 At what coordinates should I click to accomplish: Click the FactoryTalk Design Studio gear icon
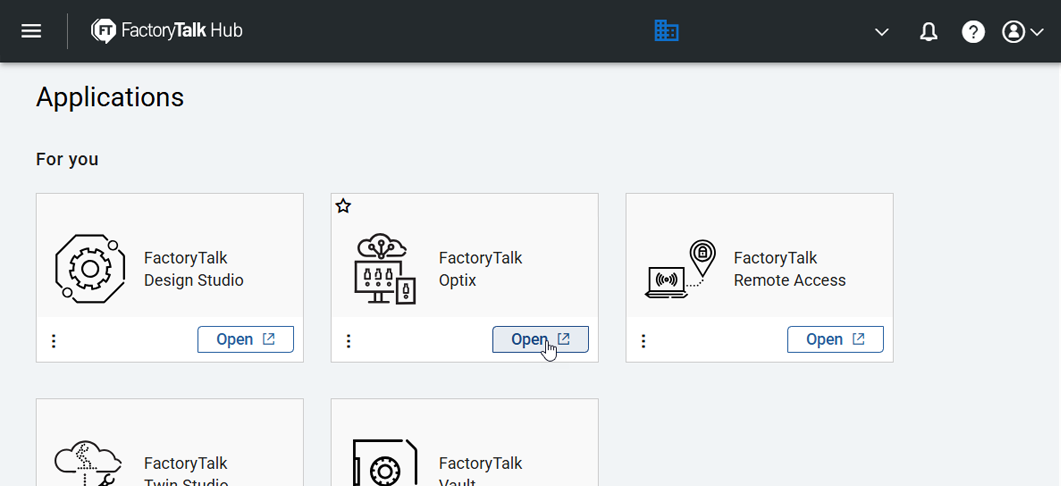point(89,269)
